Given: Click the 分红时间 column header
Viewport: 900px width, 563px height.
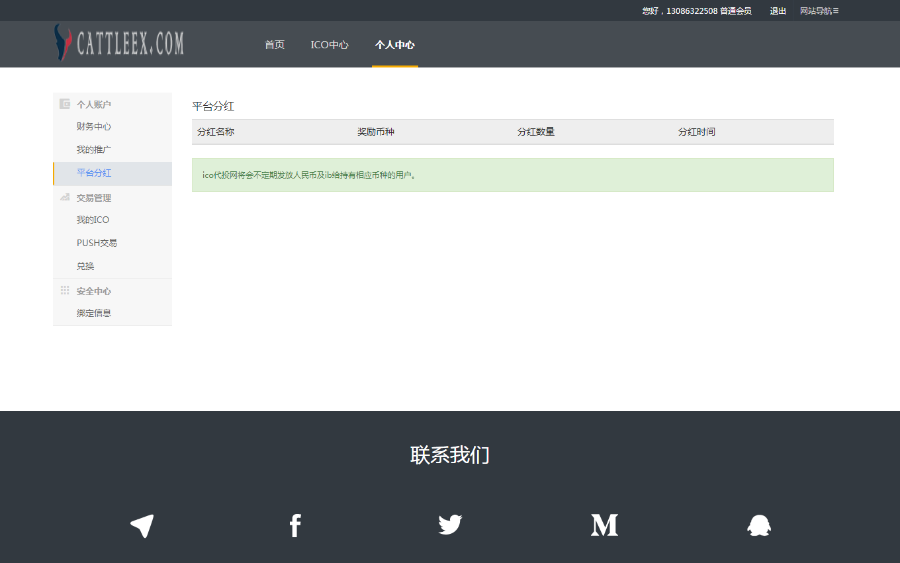Looking at the screenshot, I should coord(697,132).
